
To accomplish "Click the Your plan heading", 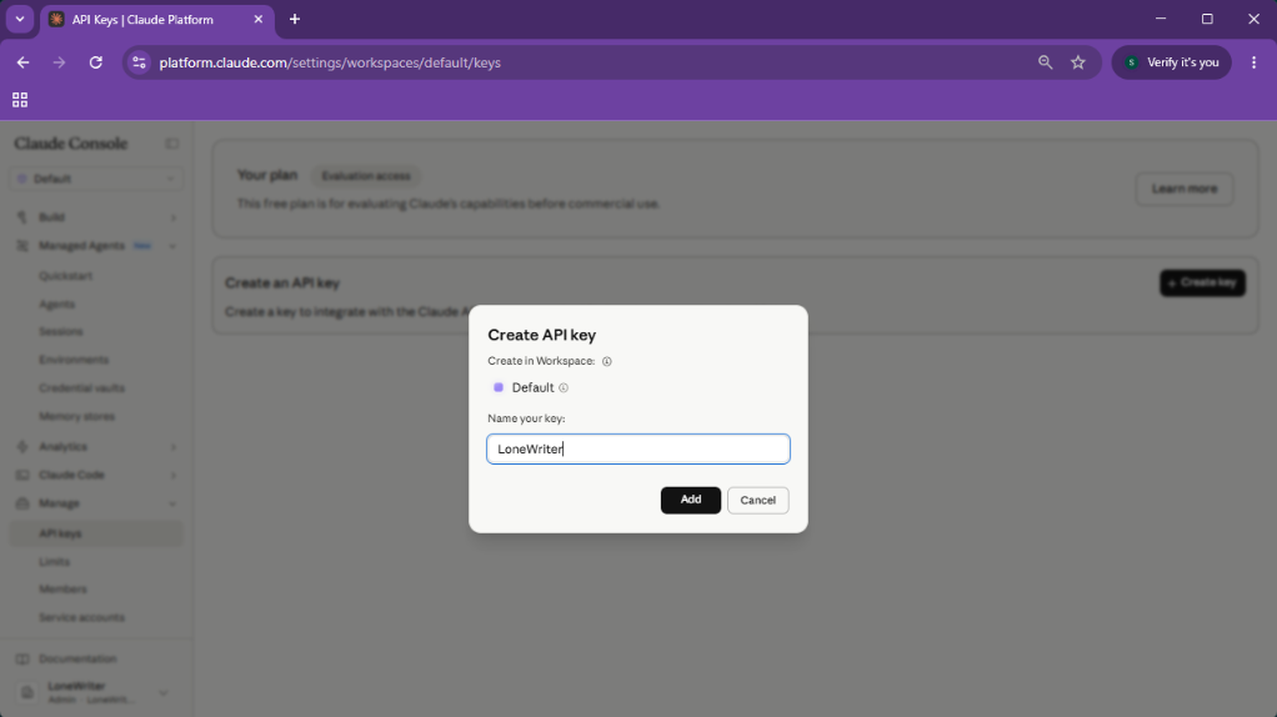I will 267,175.
